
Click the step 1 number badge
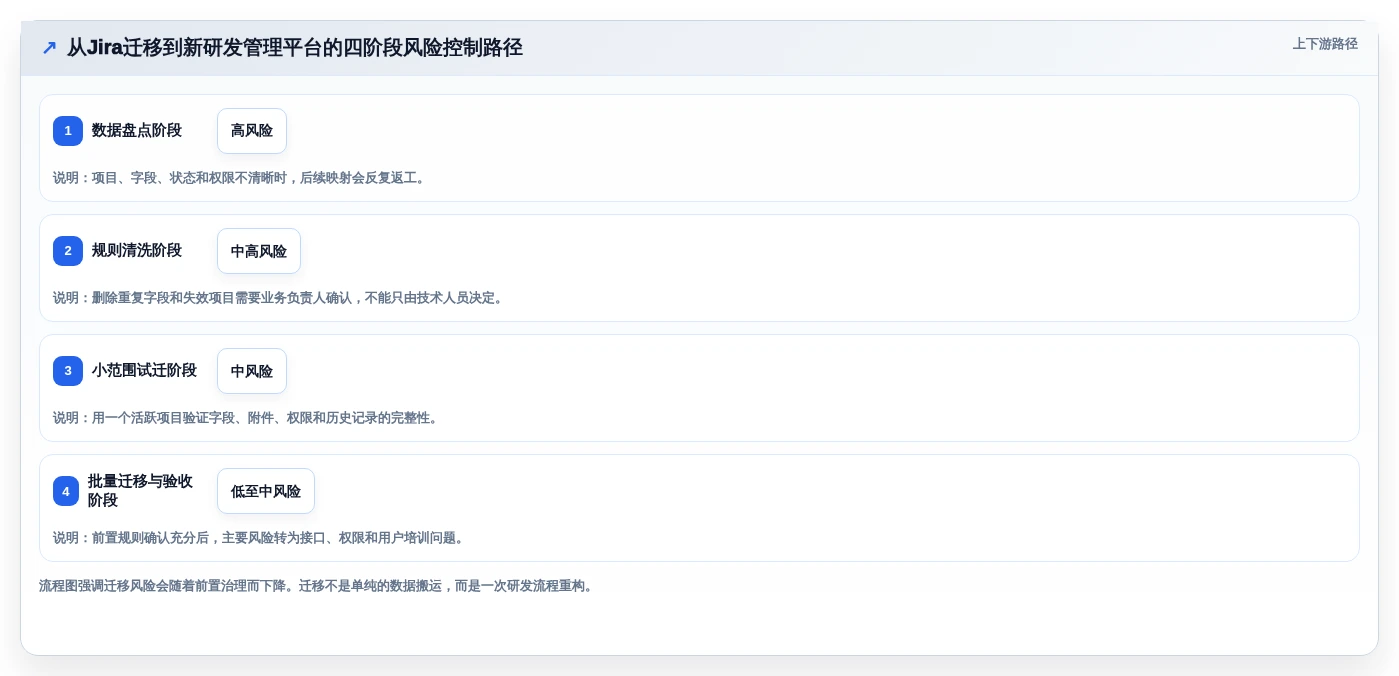pos(68,131)
